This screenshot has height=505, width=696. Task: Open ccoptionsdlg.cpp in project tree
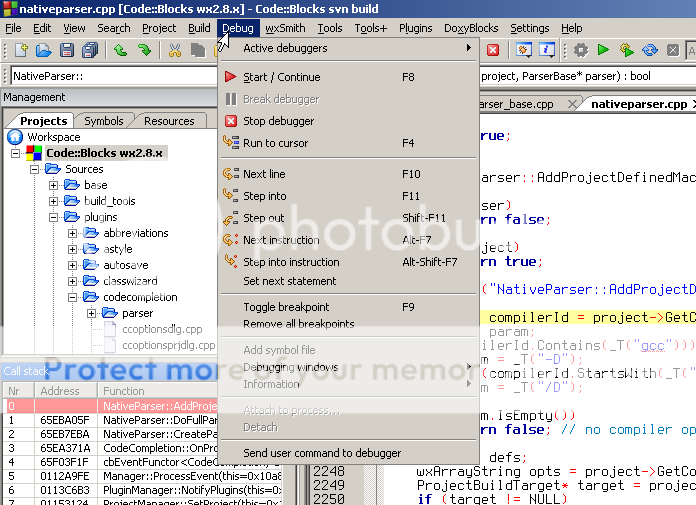pos(162,329)
